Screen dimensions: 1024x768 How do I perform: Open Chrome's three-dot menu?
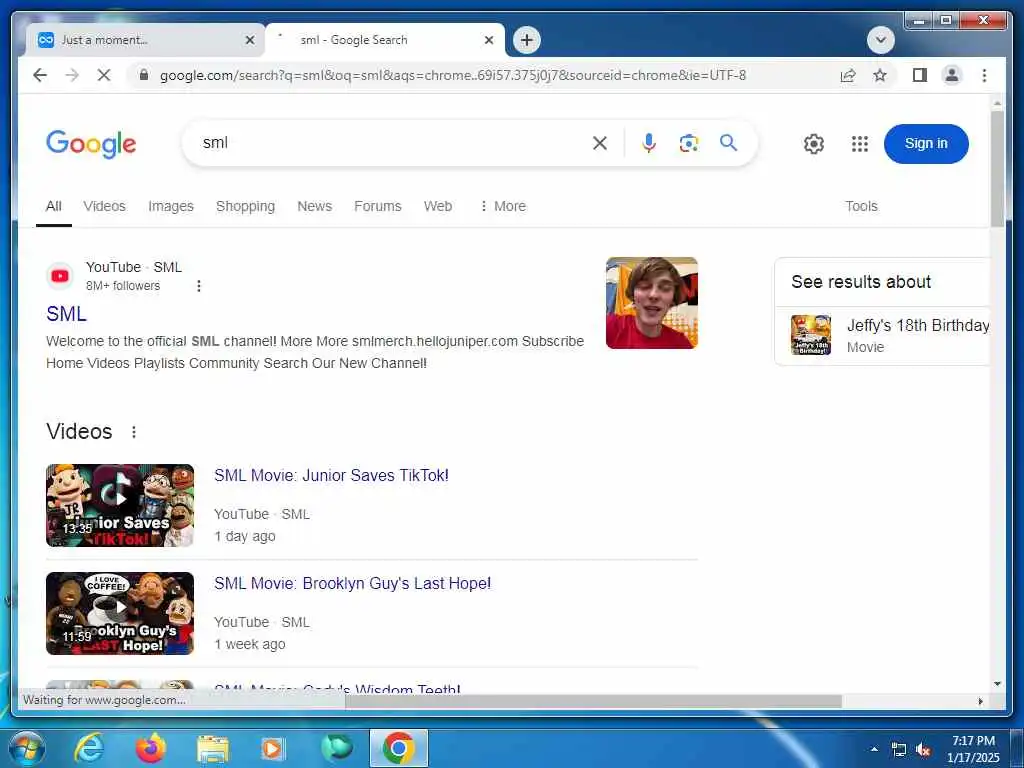984,75
